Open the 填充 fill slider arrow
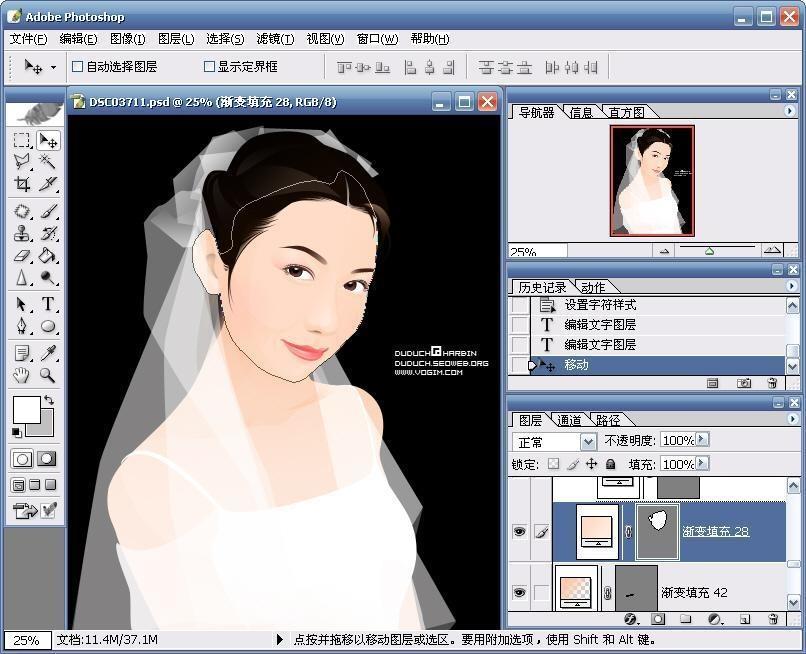 tap(701, 464)
